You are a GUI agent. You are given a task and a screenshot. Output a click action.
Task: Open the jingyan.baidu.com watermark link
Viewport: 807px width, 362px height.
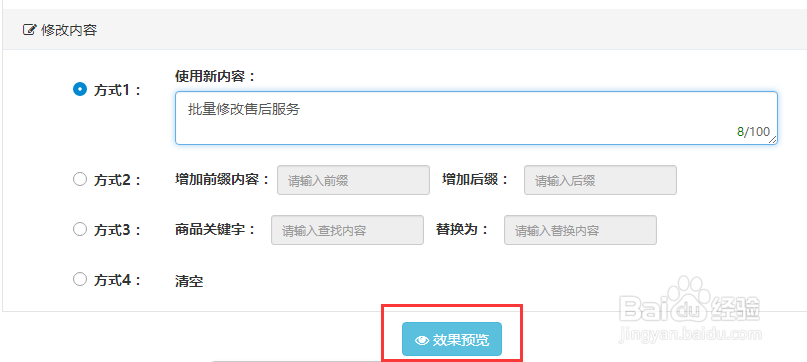691,332
